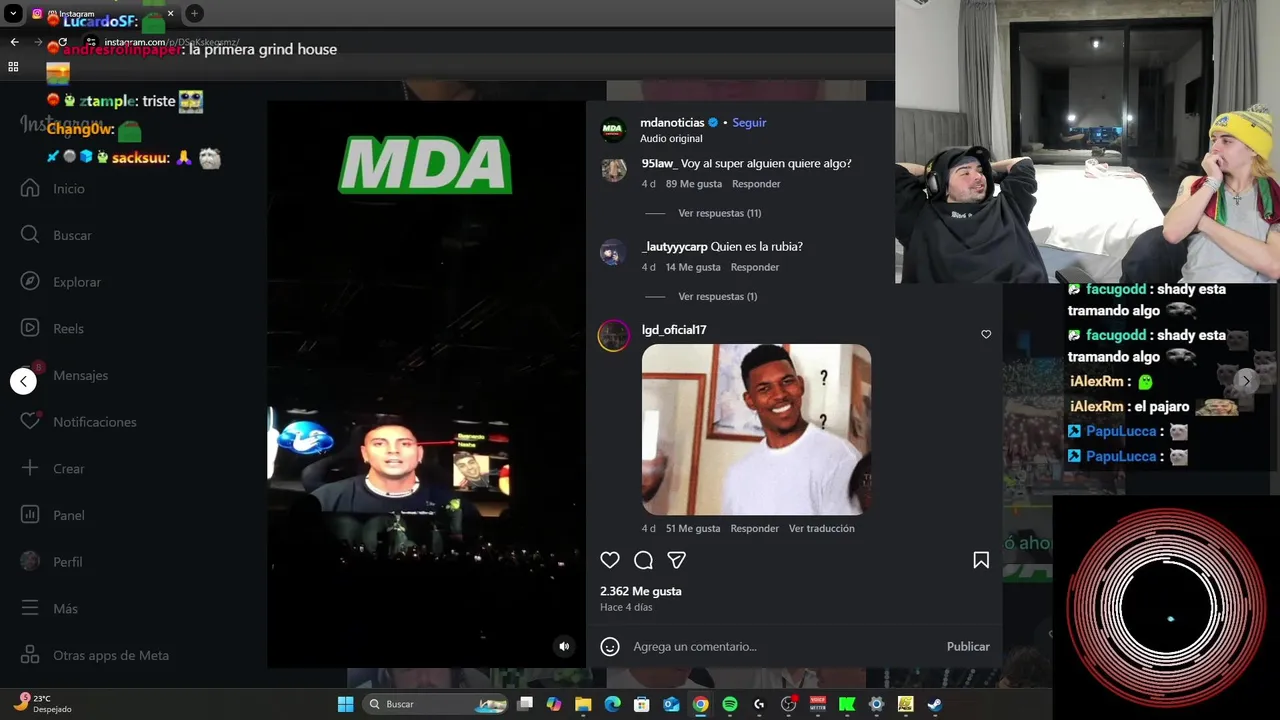Mute or unmute the video audio
This screenshot has width=1280, height=720.
[564, 646]
